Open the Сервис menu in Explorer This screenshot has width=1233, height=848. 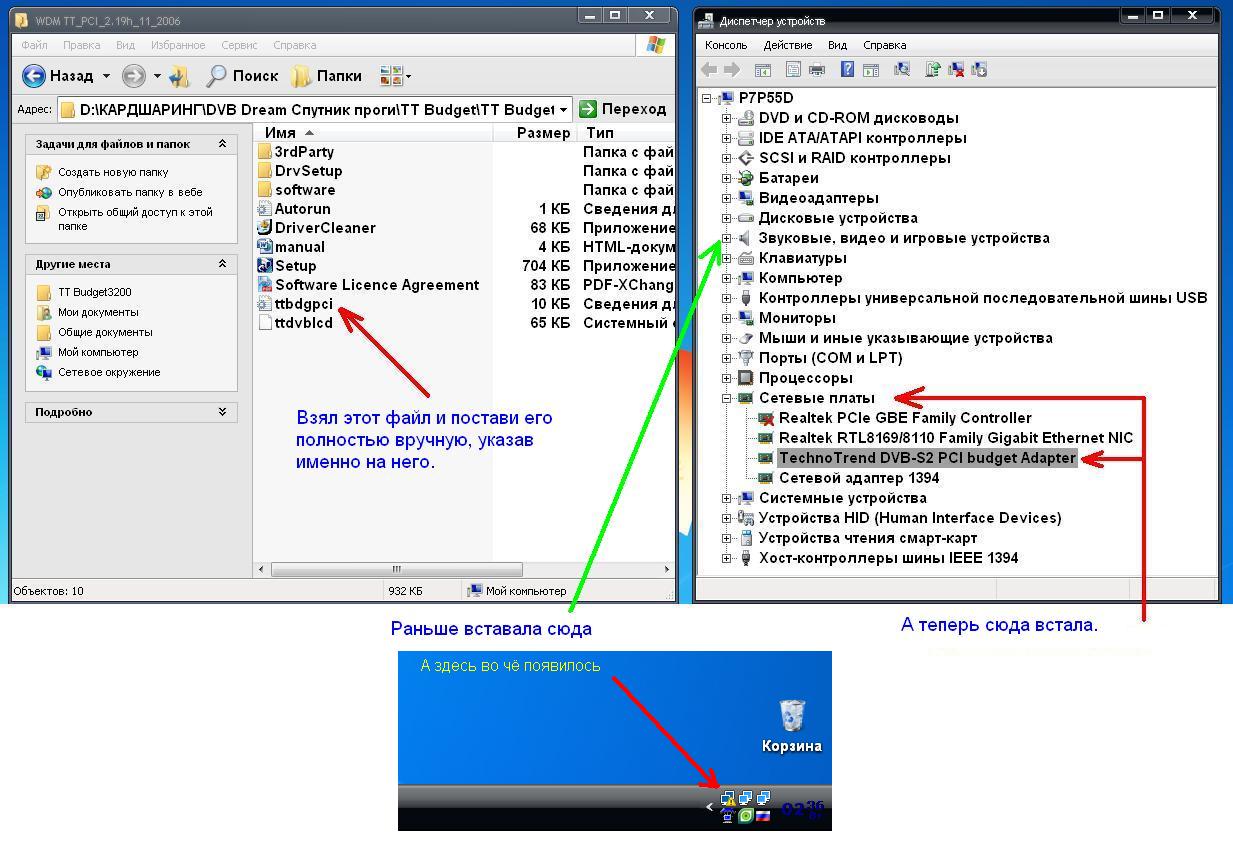tap(239, 45)
